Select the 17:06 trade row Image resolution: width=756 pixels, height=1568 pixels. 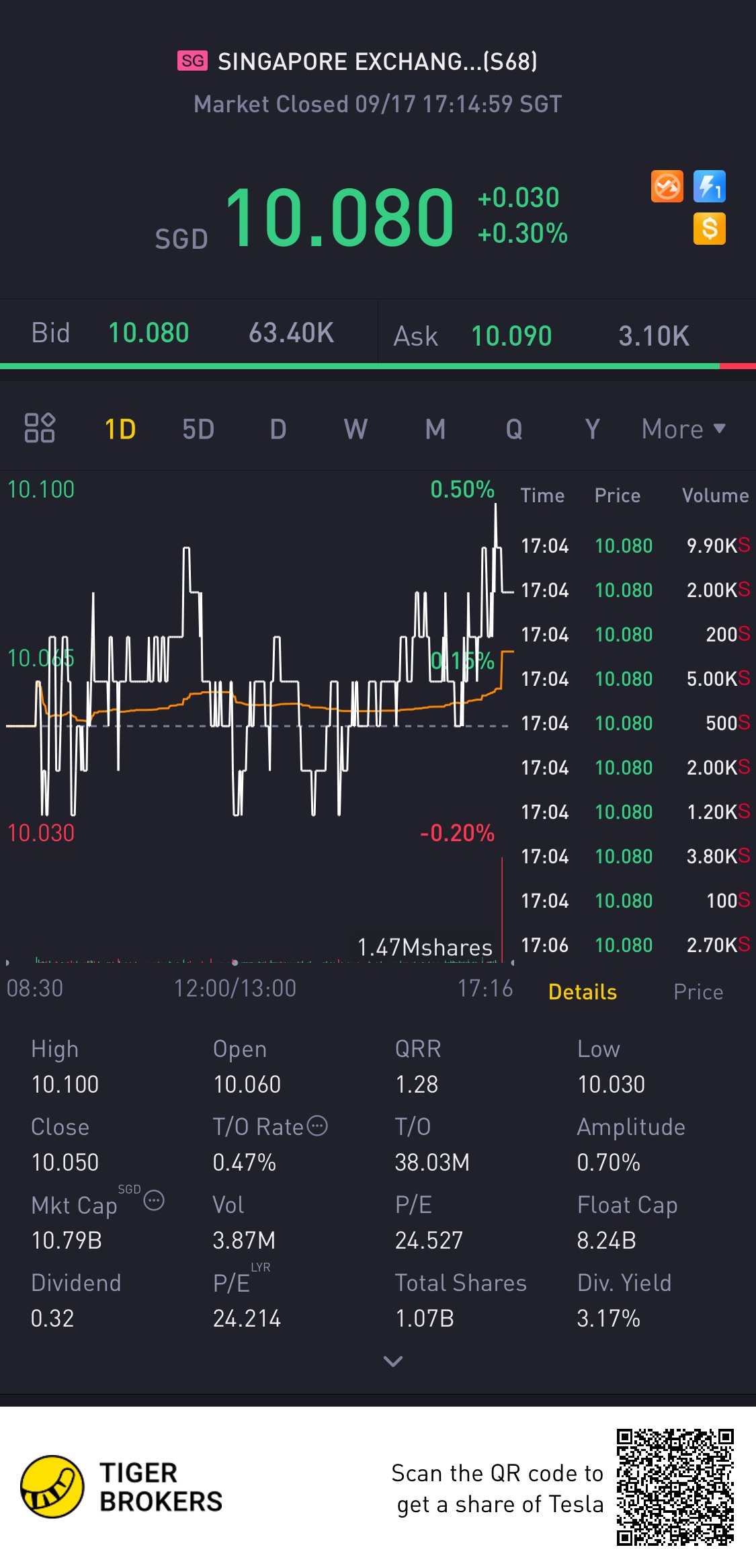(x=635, y=945)
